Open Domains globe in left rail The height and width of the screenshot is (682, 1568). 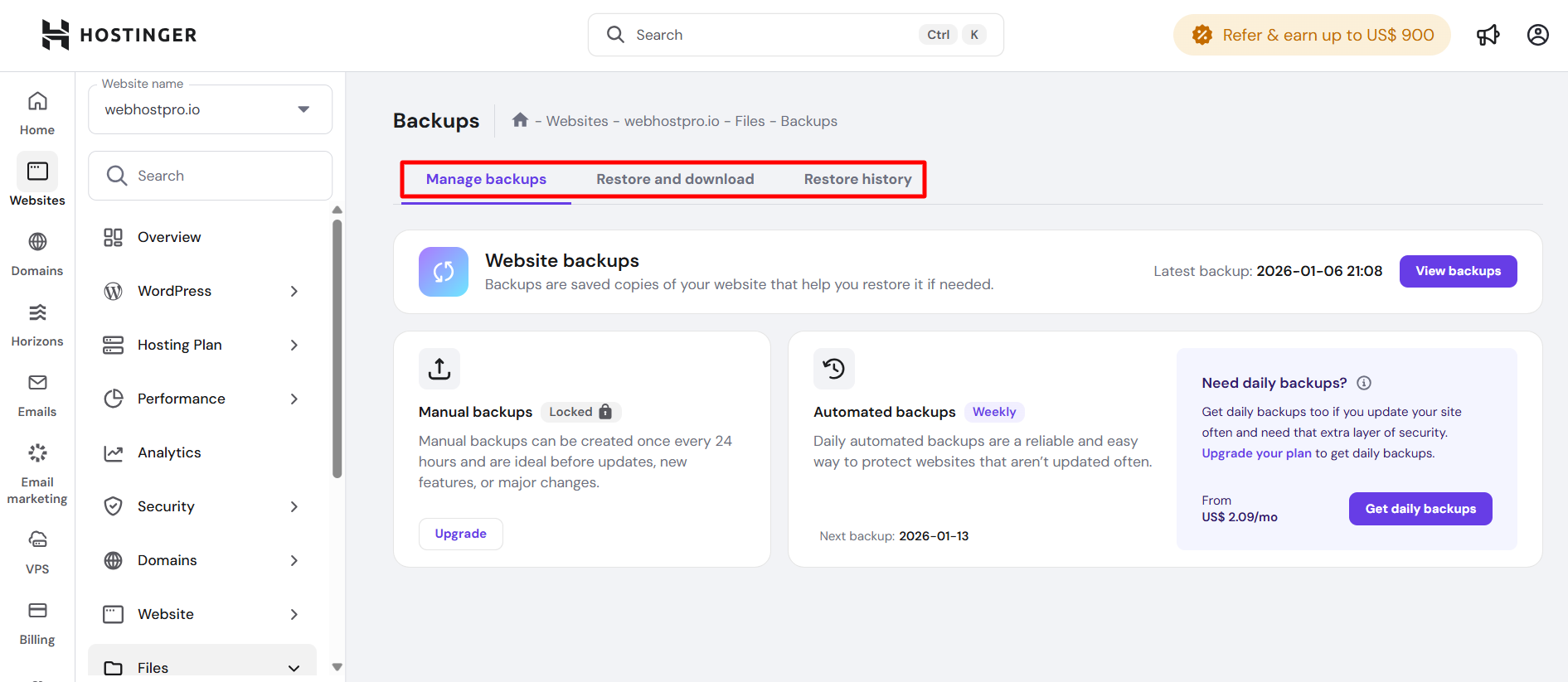(37, 254)
